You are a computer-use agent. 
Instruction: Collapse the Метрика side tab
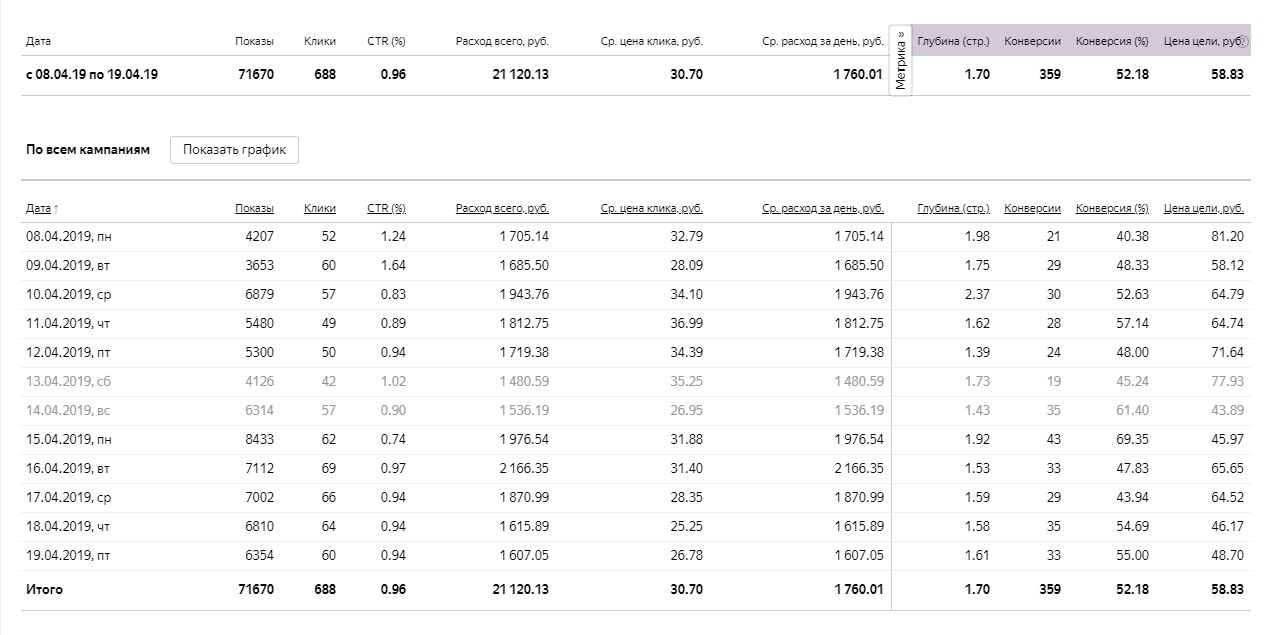tap(901, 62)
